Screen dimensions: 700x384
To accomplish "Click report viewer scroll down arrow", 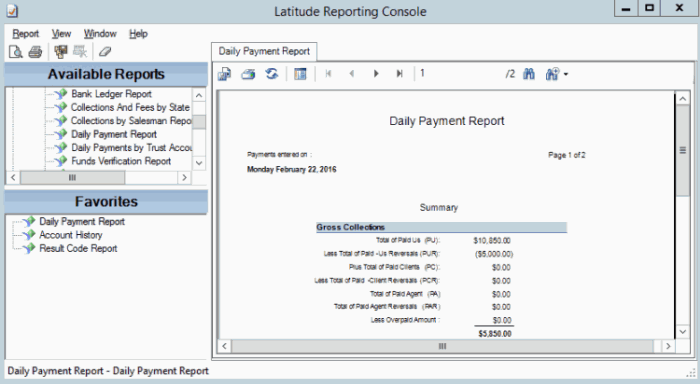I will click(x=682, y=331).
